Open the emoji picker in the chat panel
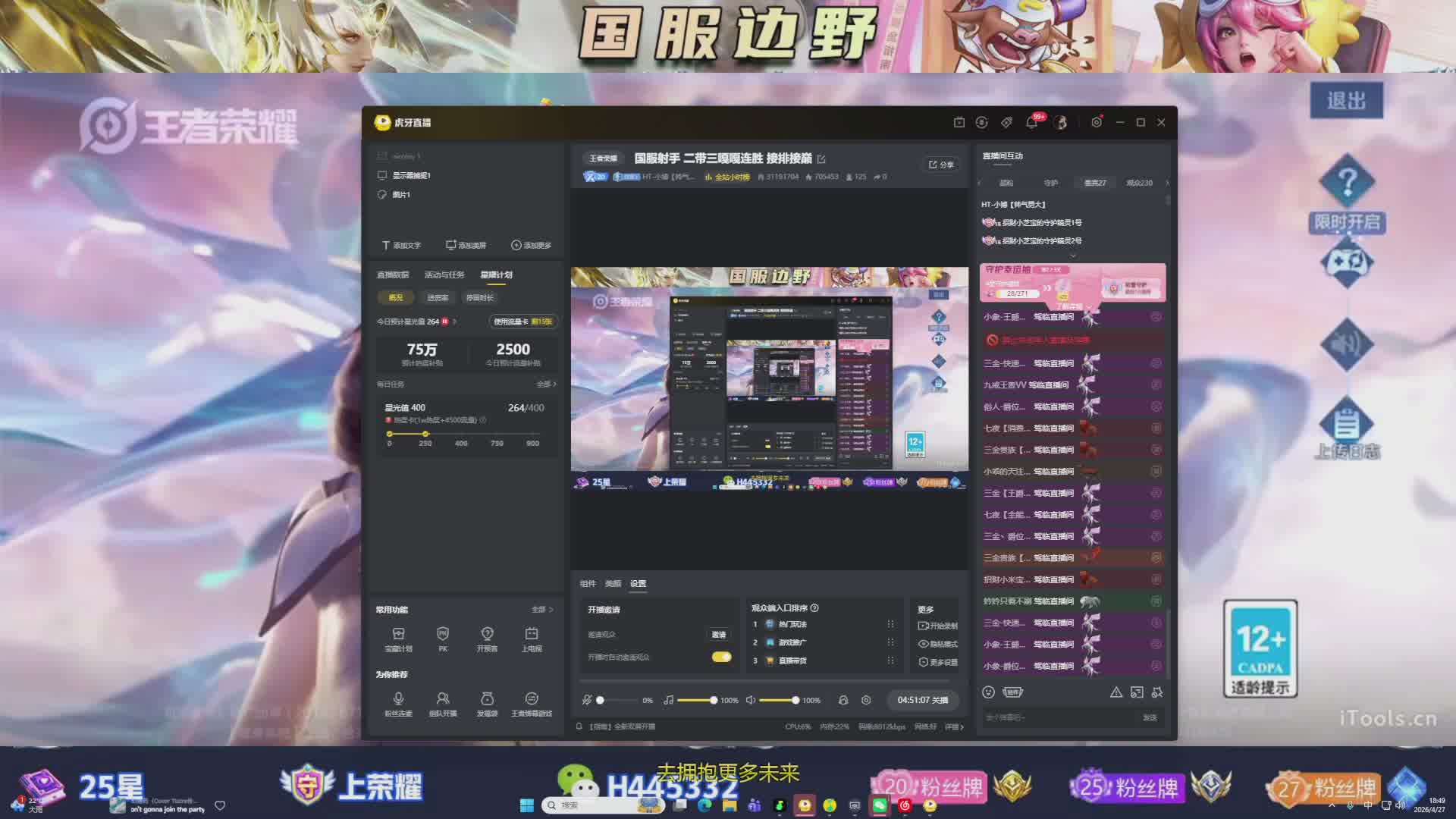 988,692
